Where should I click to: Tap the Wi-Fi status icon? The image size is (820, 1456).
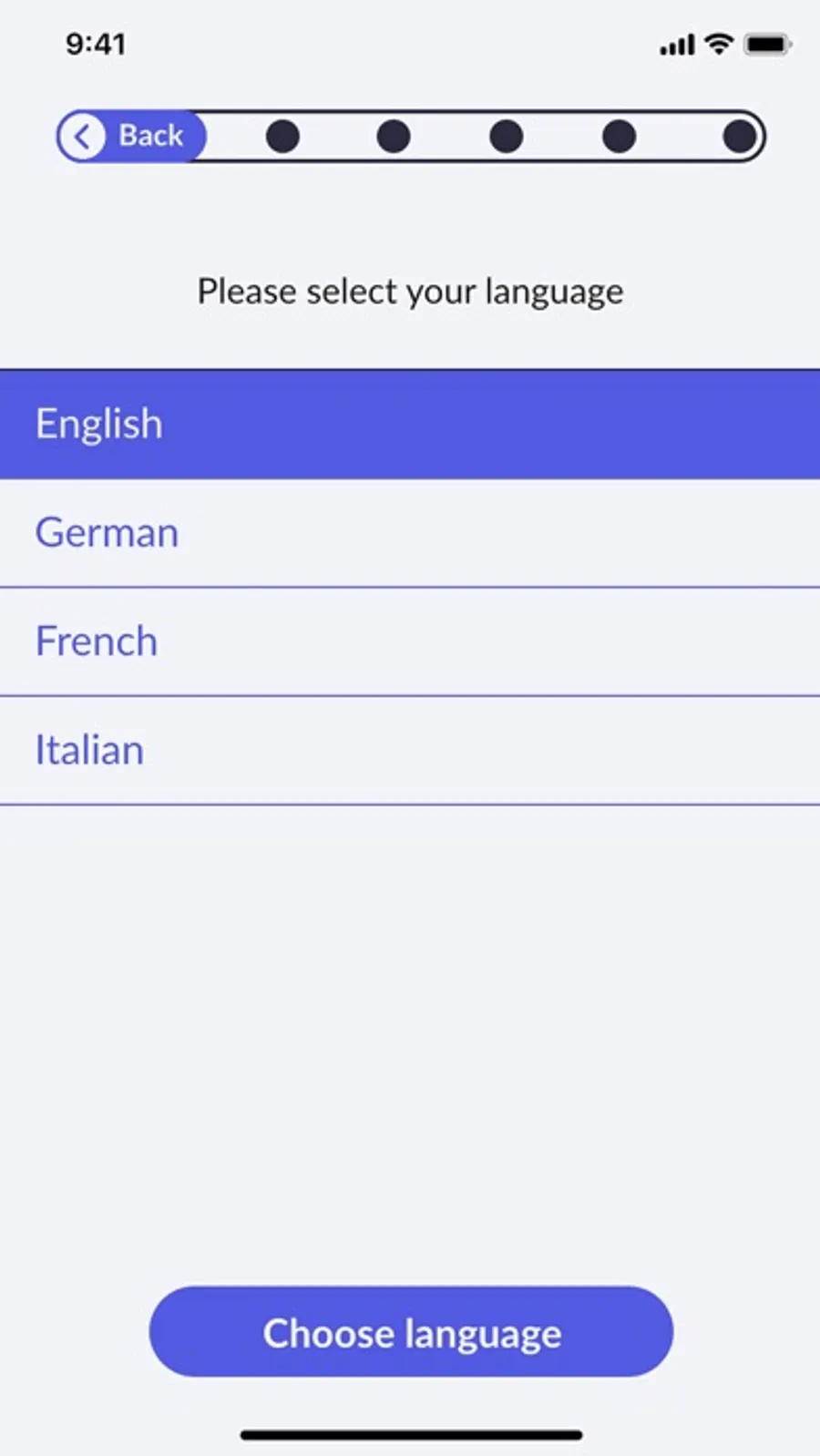(719, 43)
